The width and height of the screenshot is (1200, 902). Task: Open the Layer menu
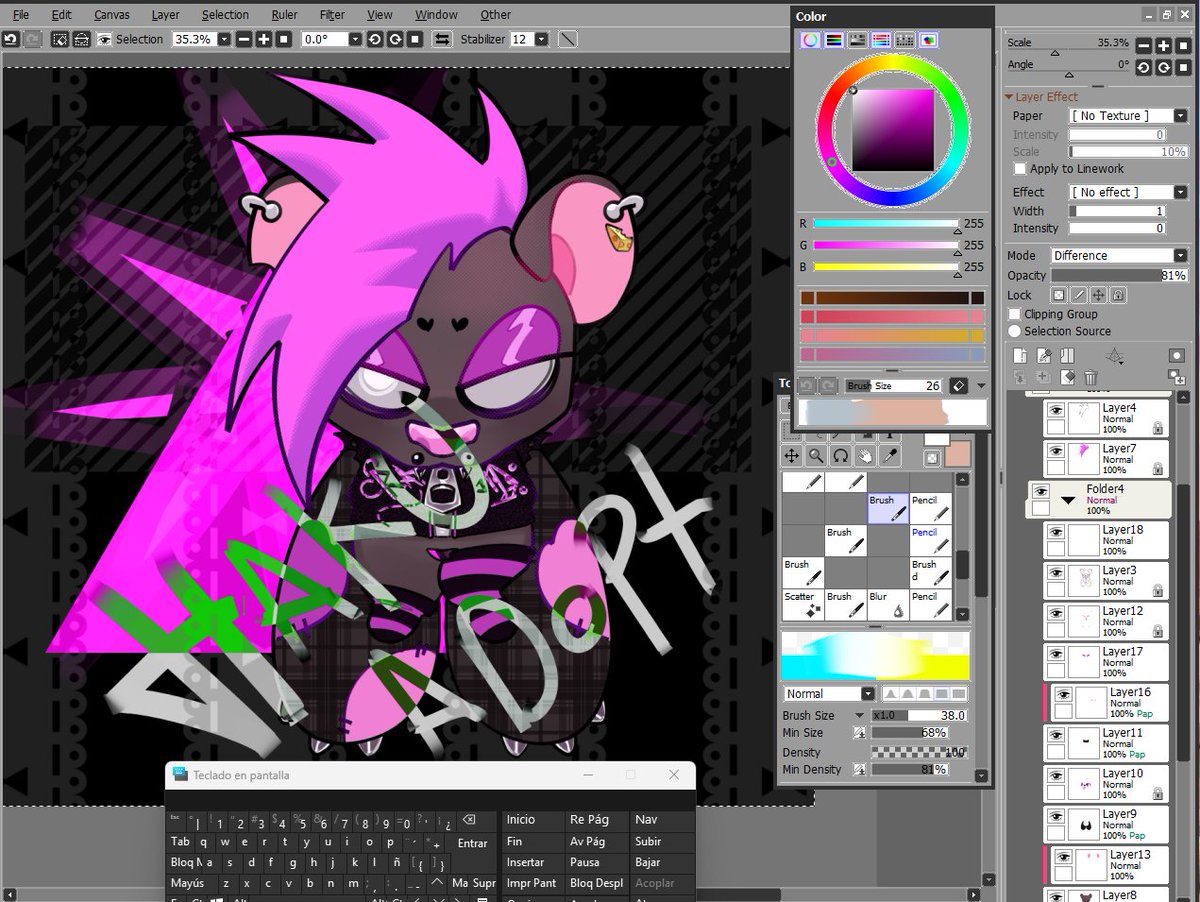click(x=166, y=15)
